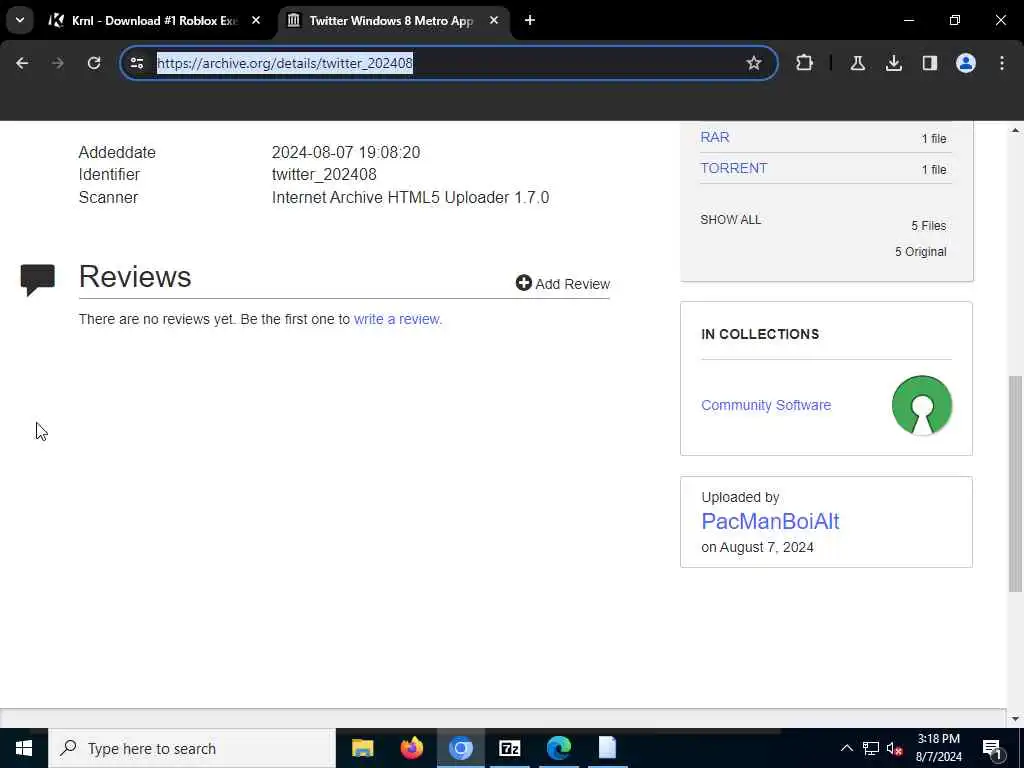1024x768 pixels.
Task: Click the browser forward arrow
Action: click(x=57, y=63)
